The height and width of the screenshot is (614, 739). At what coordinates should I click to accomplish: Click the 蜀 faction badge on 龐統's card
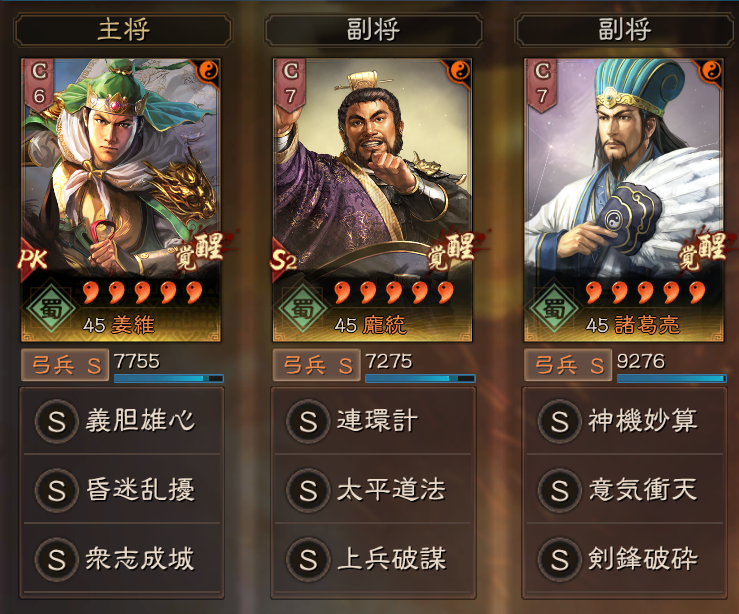(x=302, y=309)
